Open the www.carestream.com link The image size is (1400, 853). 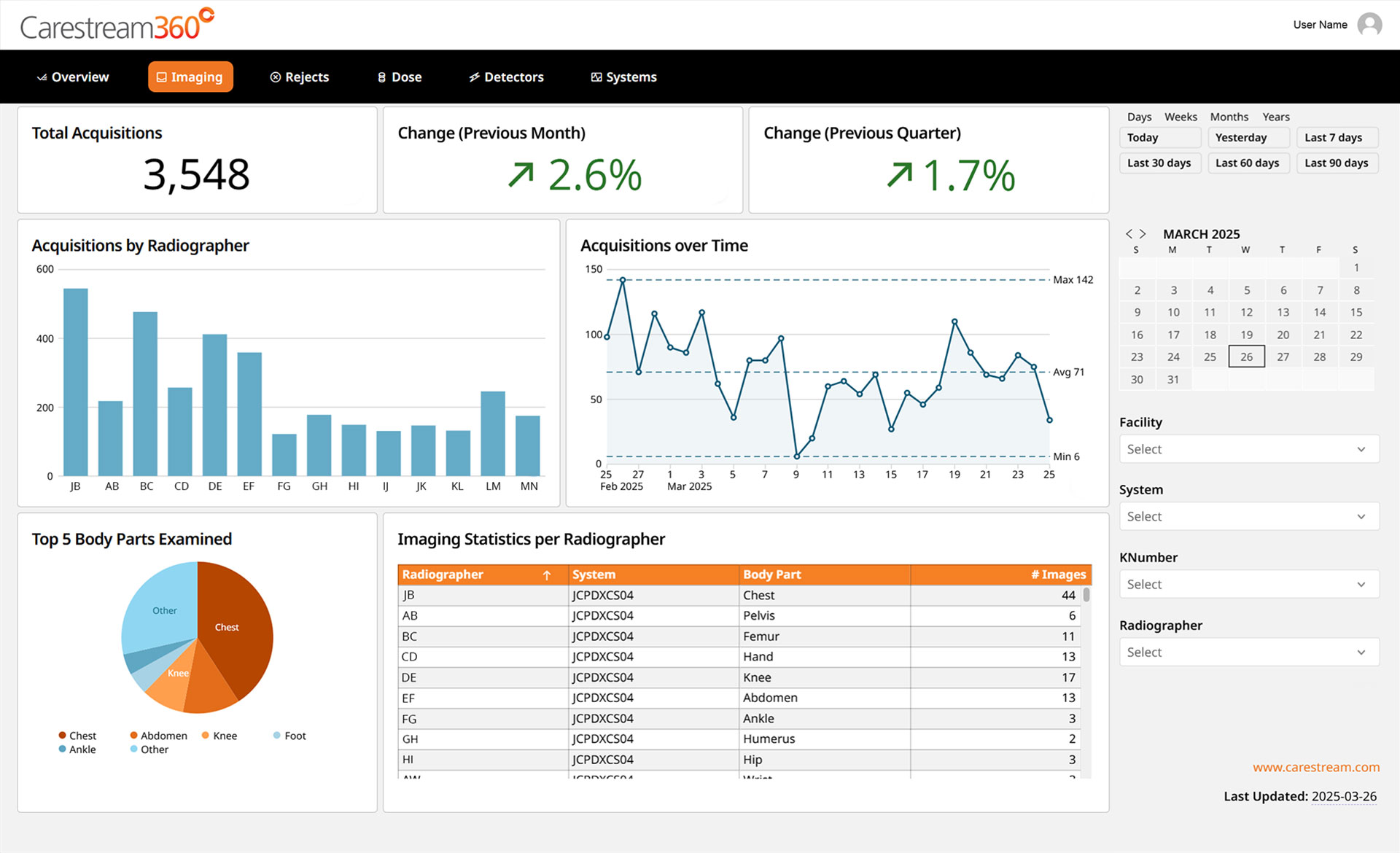tap(1315, 767)
